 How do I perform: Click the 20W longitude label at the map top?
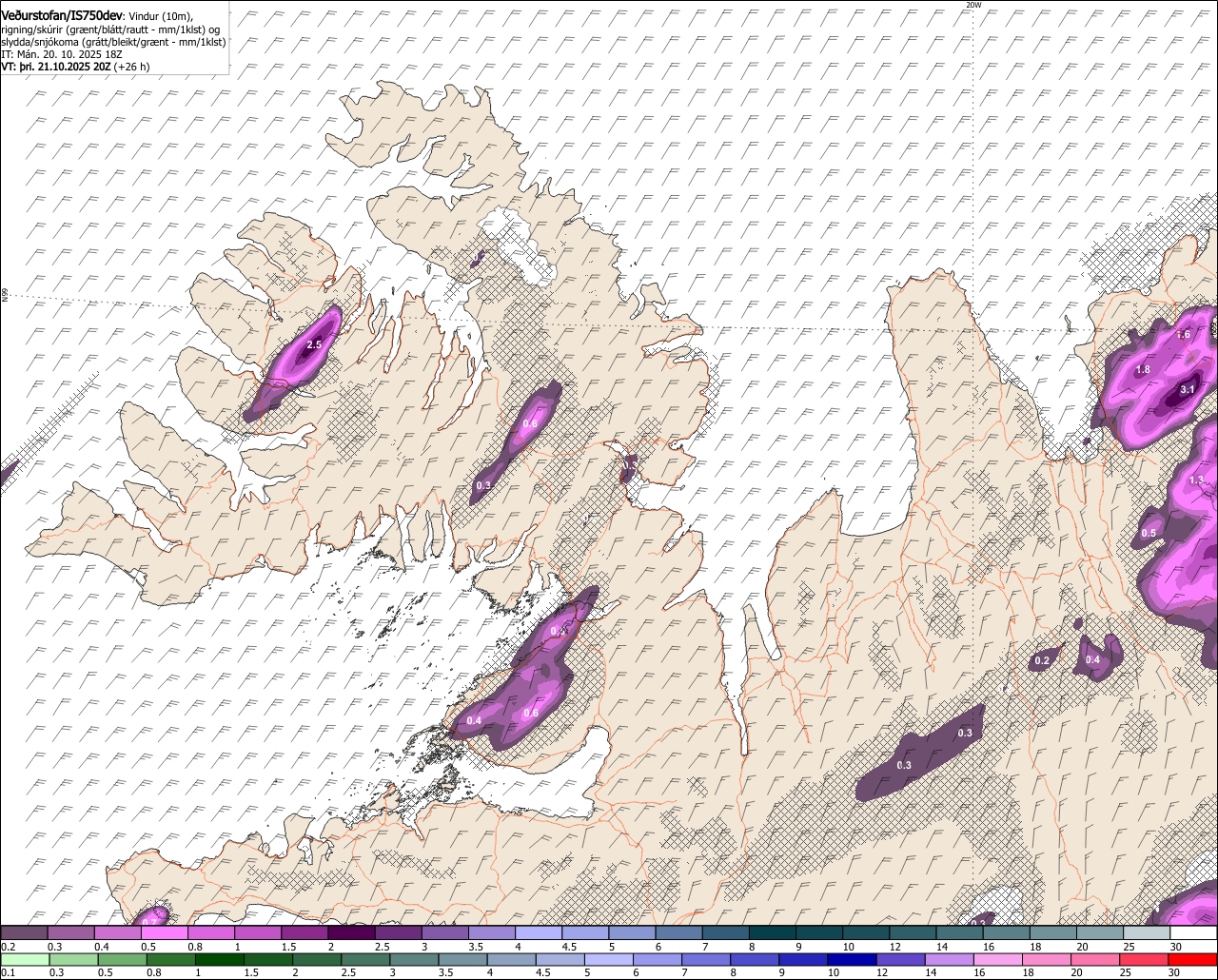(972, 5)
